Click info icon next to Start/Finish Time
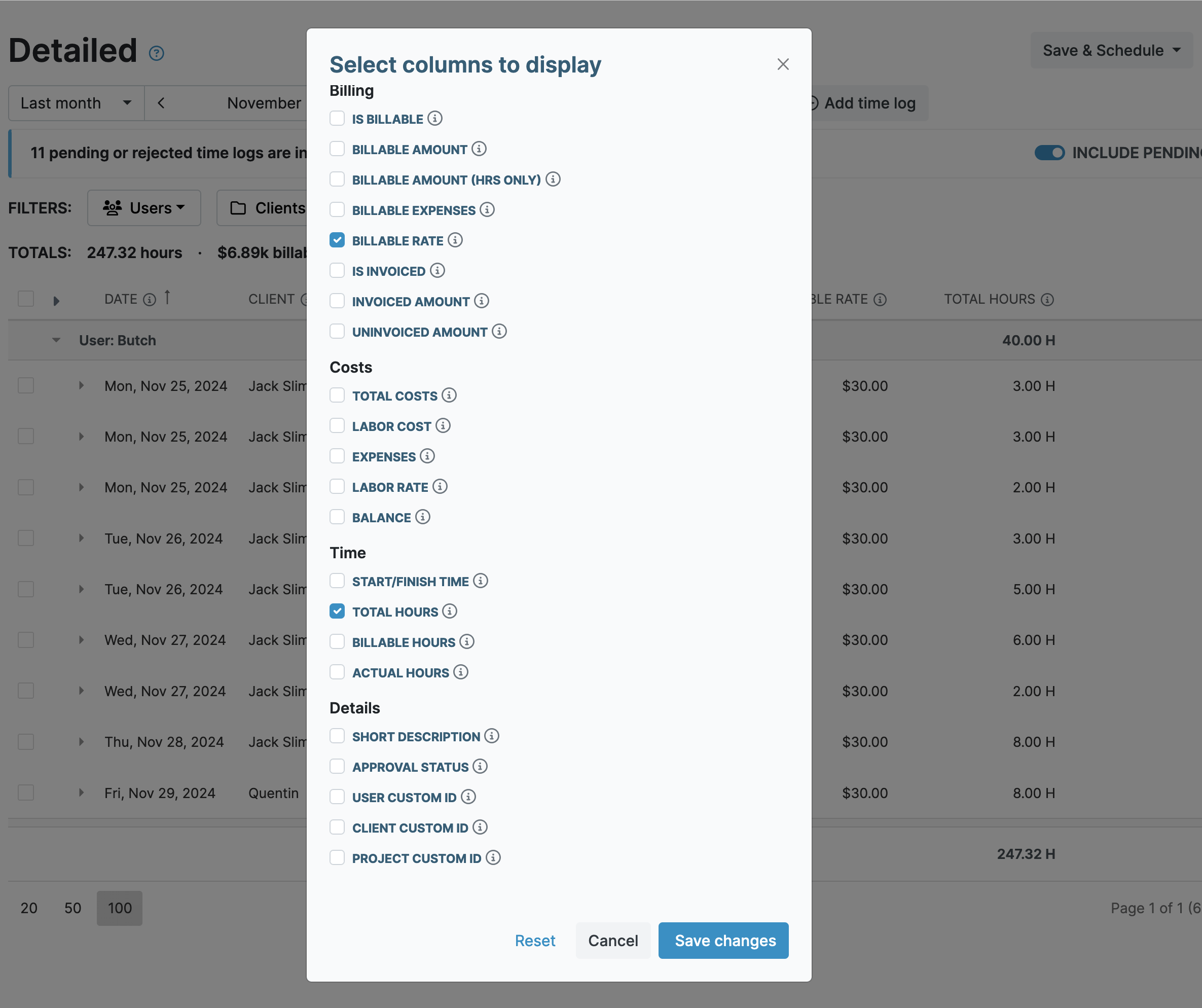The width and height of the screenshot is (1202, 1008). (x=481, y=581)
